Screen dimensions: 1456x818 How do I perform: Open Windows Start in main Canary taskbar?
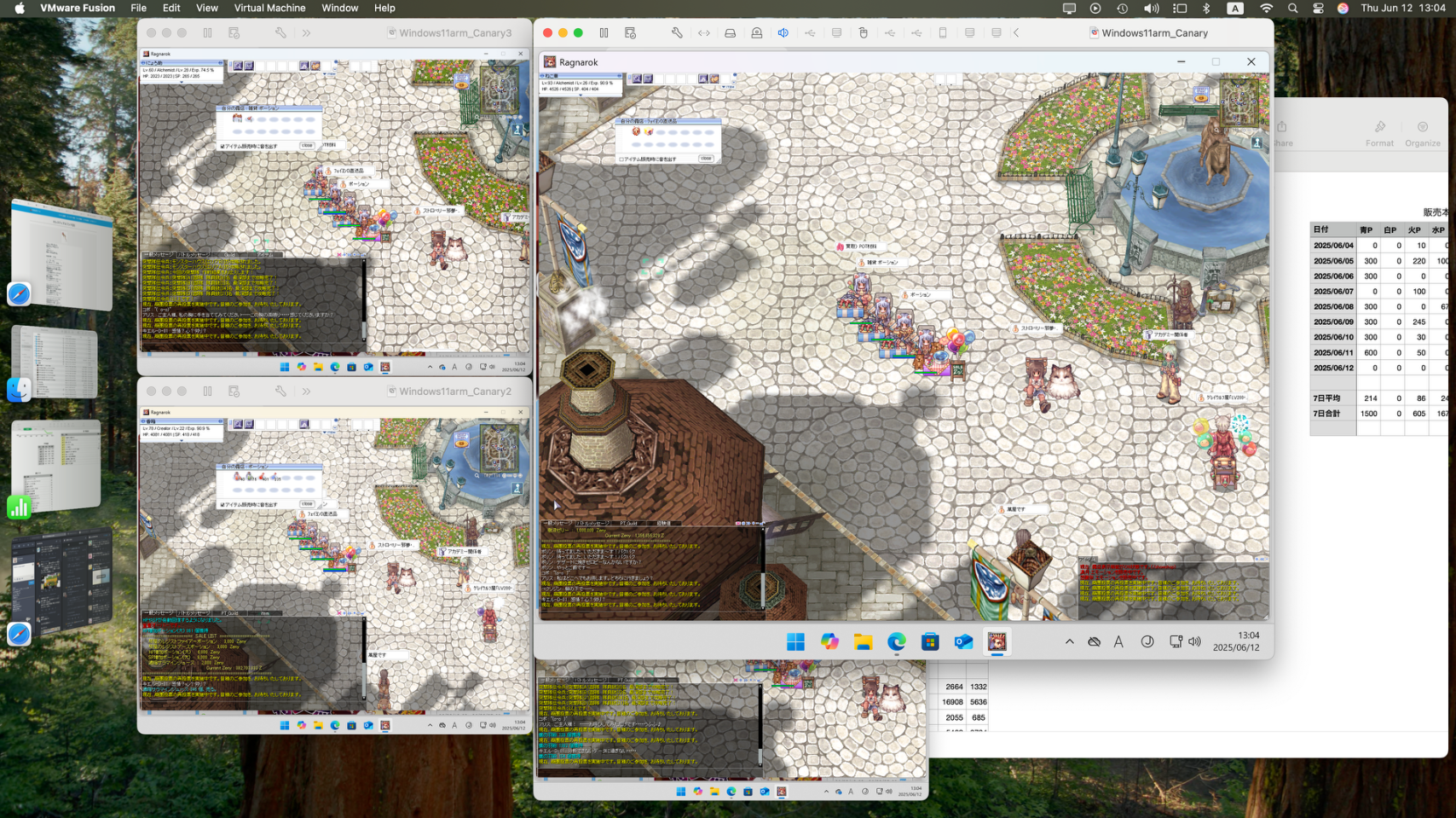pos(795,641)
